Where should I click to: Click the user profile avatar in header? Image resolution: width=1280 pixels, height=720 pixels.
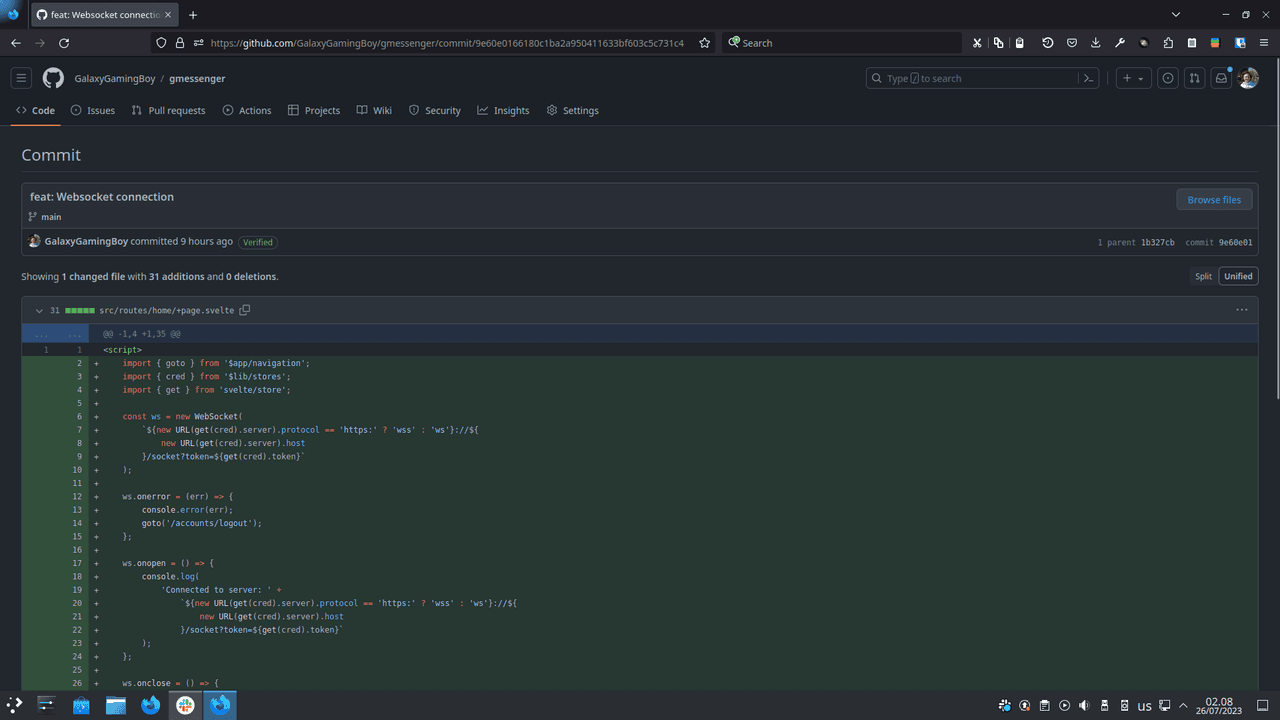[x=1248, y=78]
